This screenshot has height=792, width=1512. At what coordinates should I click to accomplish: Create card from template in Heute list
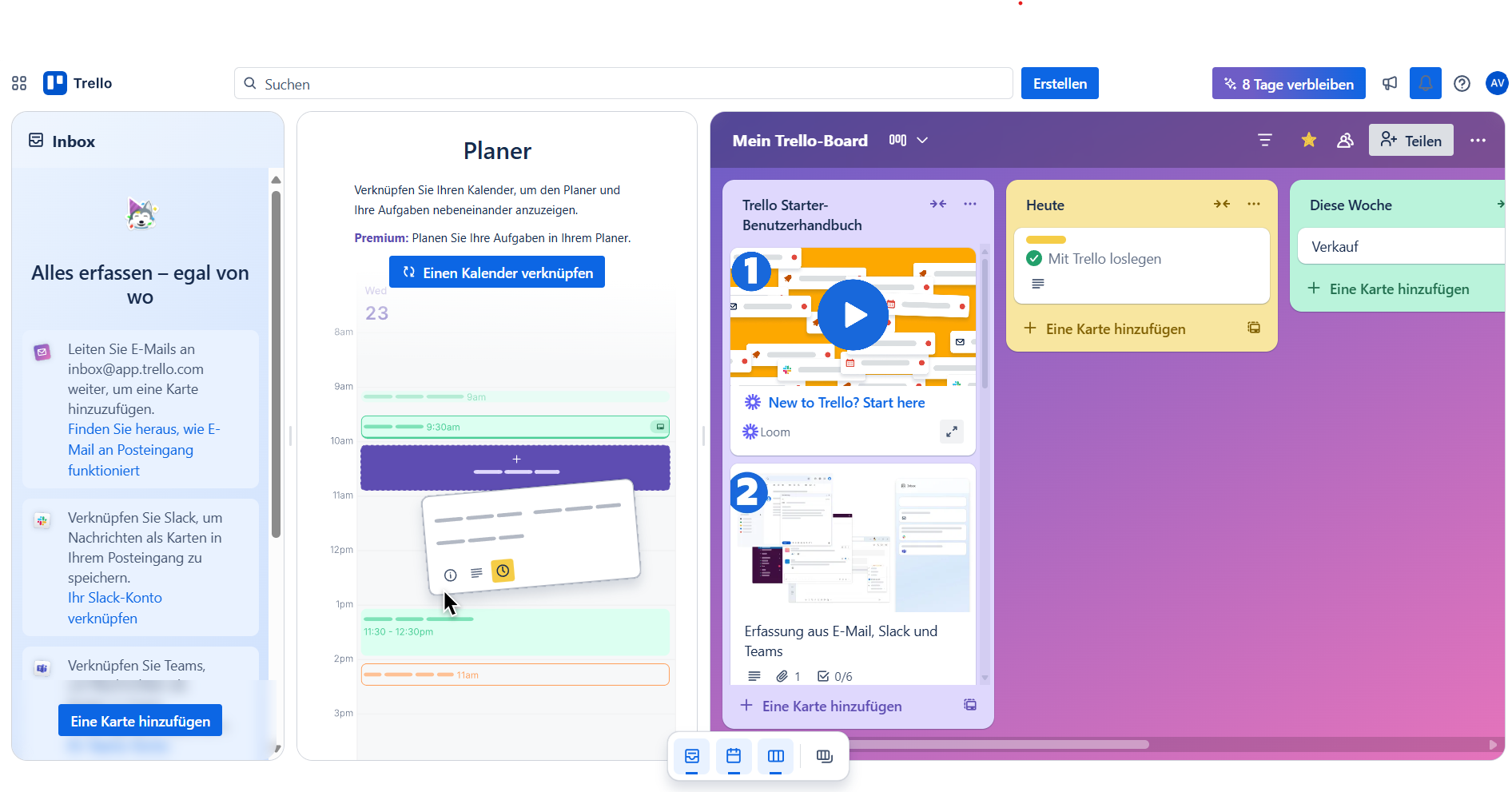tap(1254, 328)
